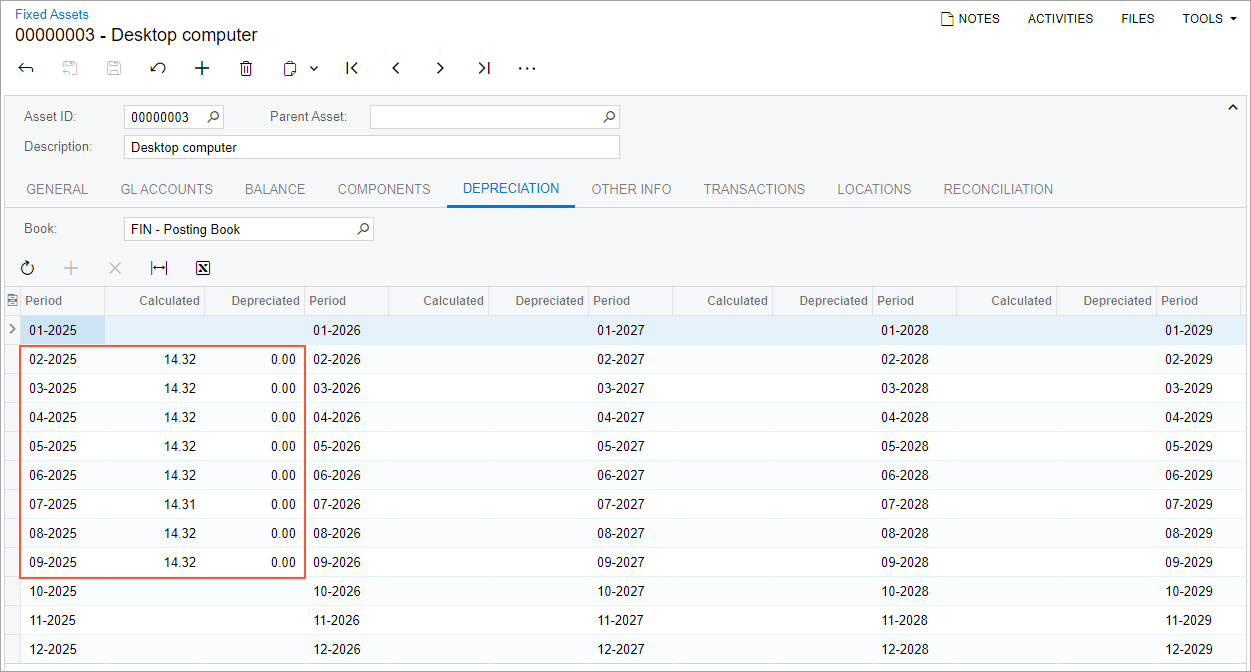
Task: Fit grid columns to width
Action: coord(159,268)
